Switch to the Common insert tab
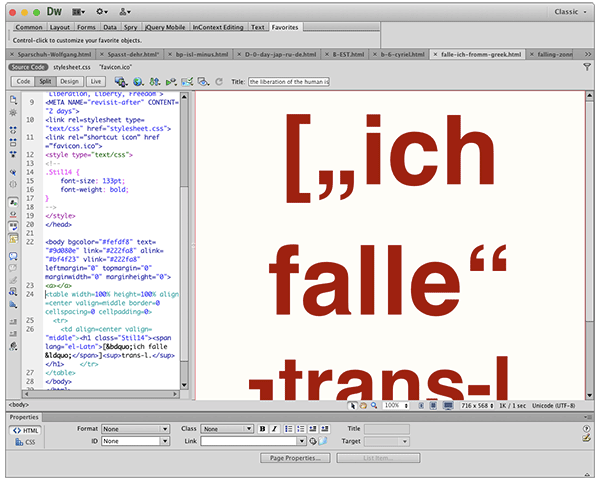600x483 pixels. [29, 27]
